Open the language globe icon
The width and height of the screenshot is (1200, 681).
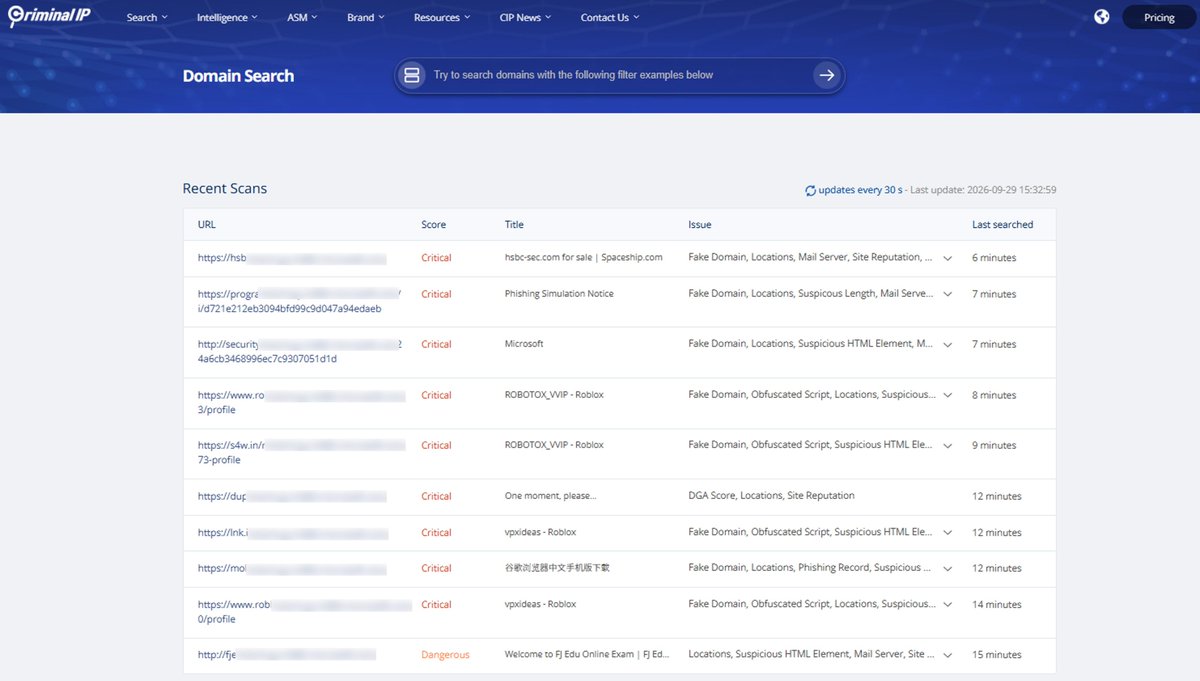pyautogui.click(x=1101, y=17)
